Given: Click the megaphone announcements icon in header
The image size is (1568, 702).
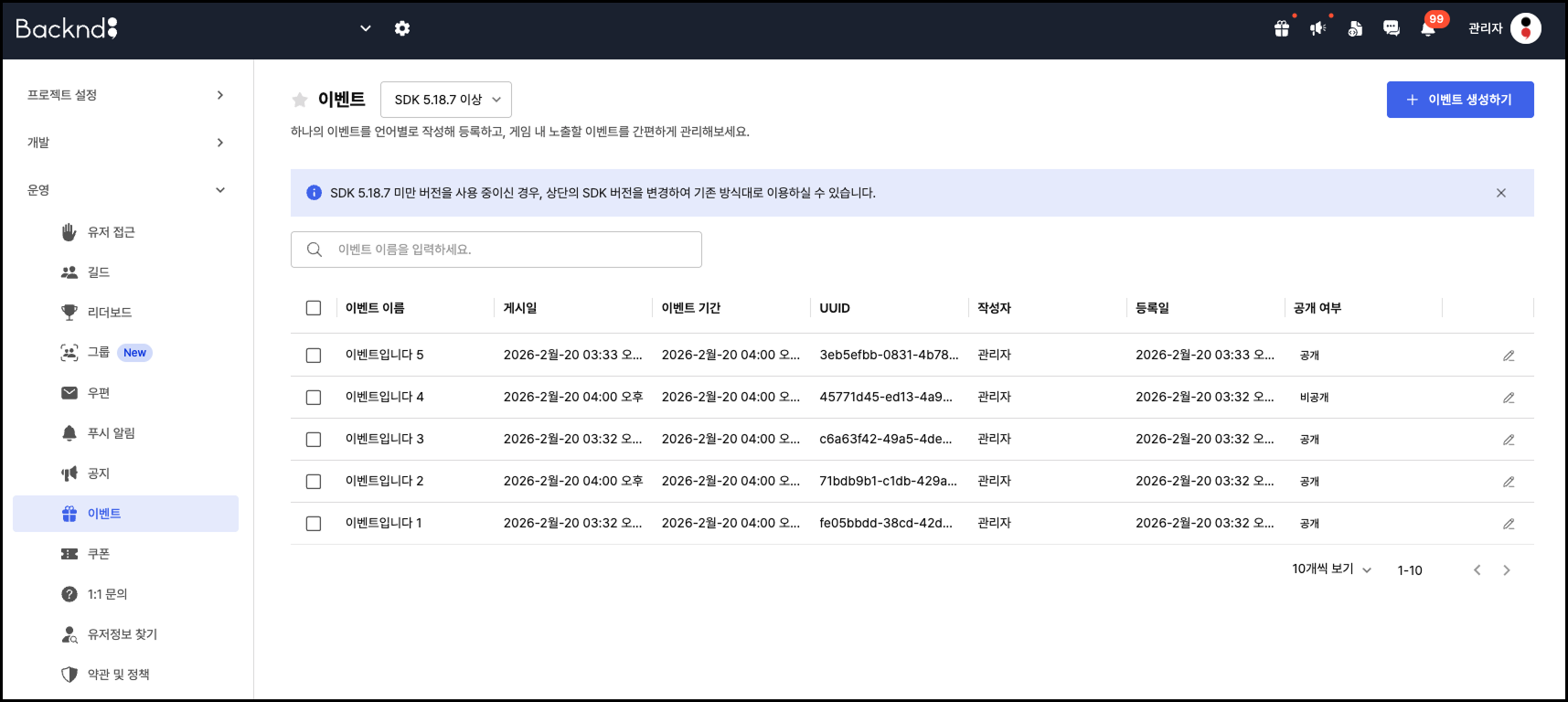Looking at the screenshot, I should [x=1317, y=28].
